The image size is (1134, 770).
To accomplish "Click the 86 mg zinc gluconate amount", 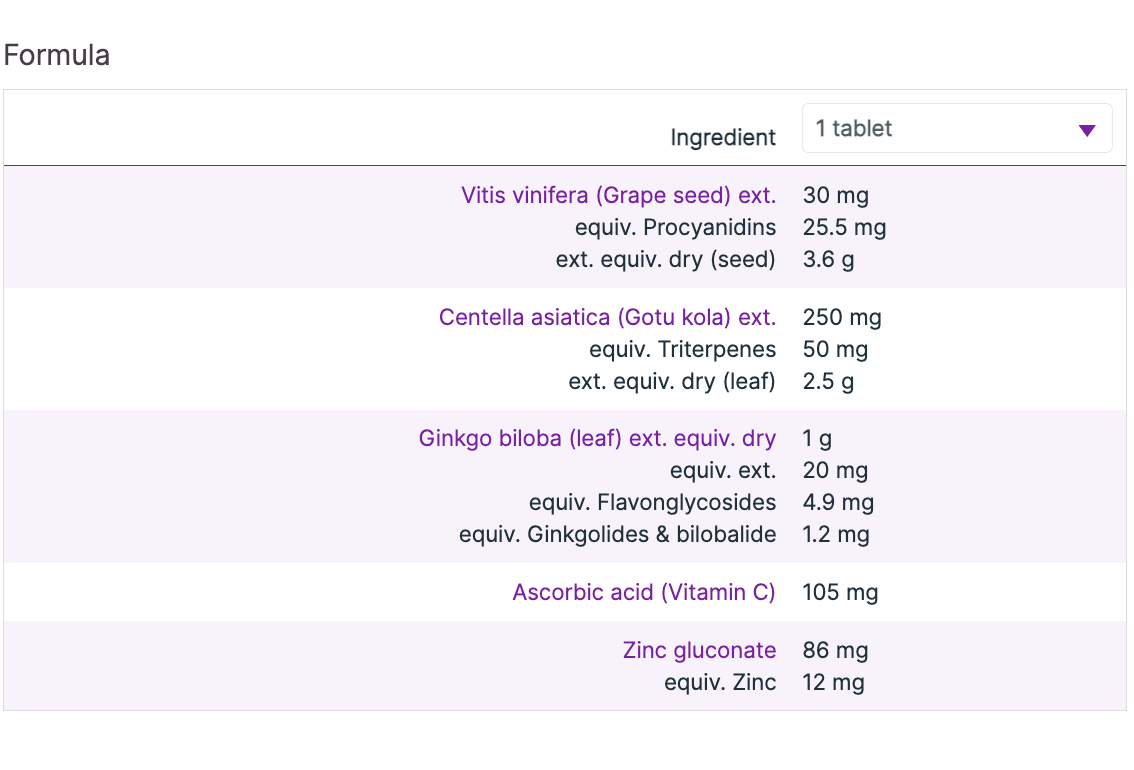I will pos(835,650).
